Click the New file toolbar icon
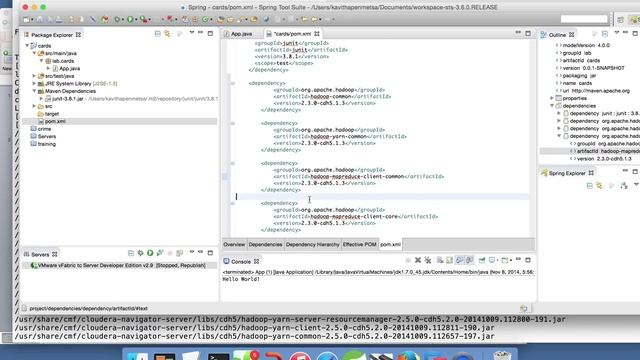Screen dimensions: 640x360 click(x=27, y=19)
